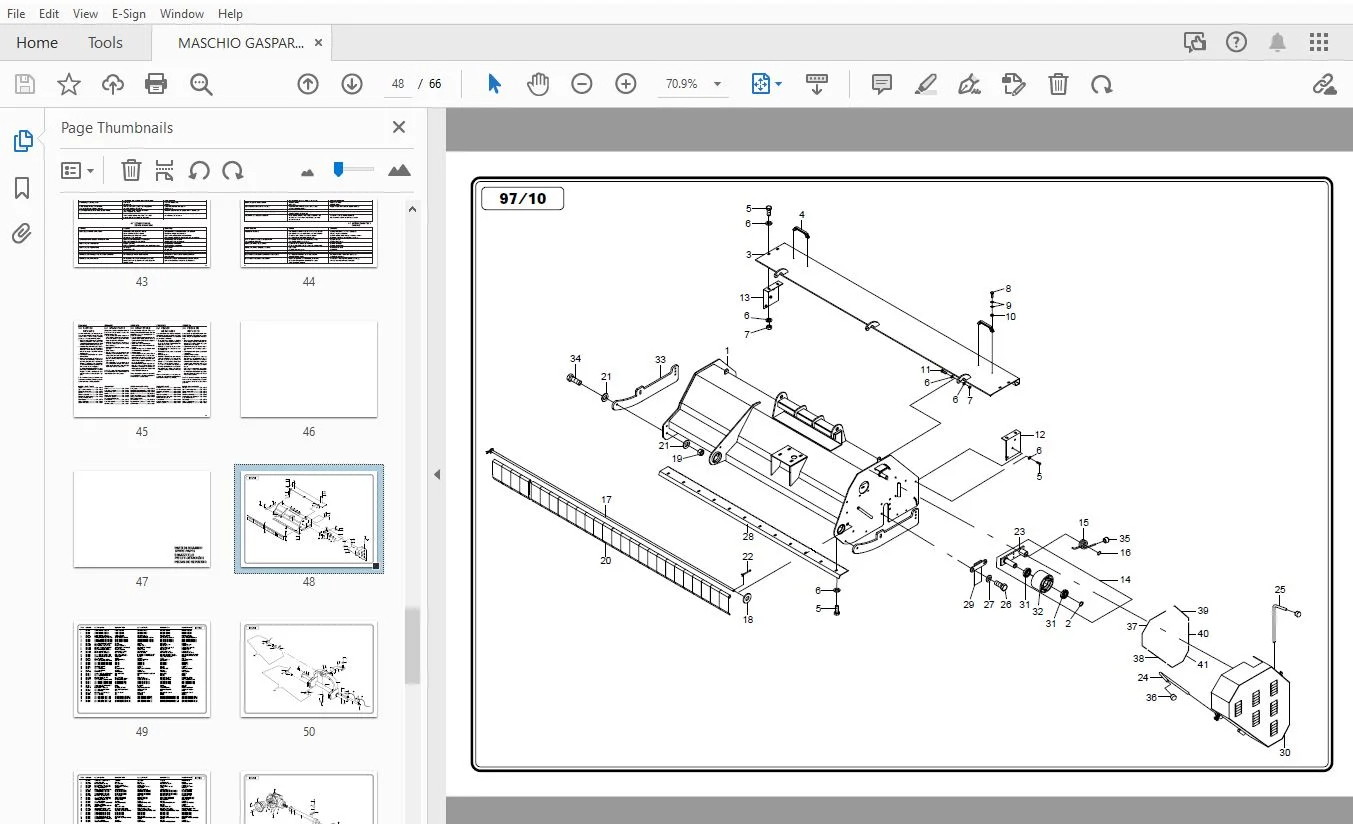Enlarge thumbnail size with large mountain icon

(x=399, y=170)
